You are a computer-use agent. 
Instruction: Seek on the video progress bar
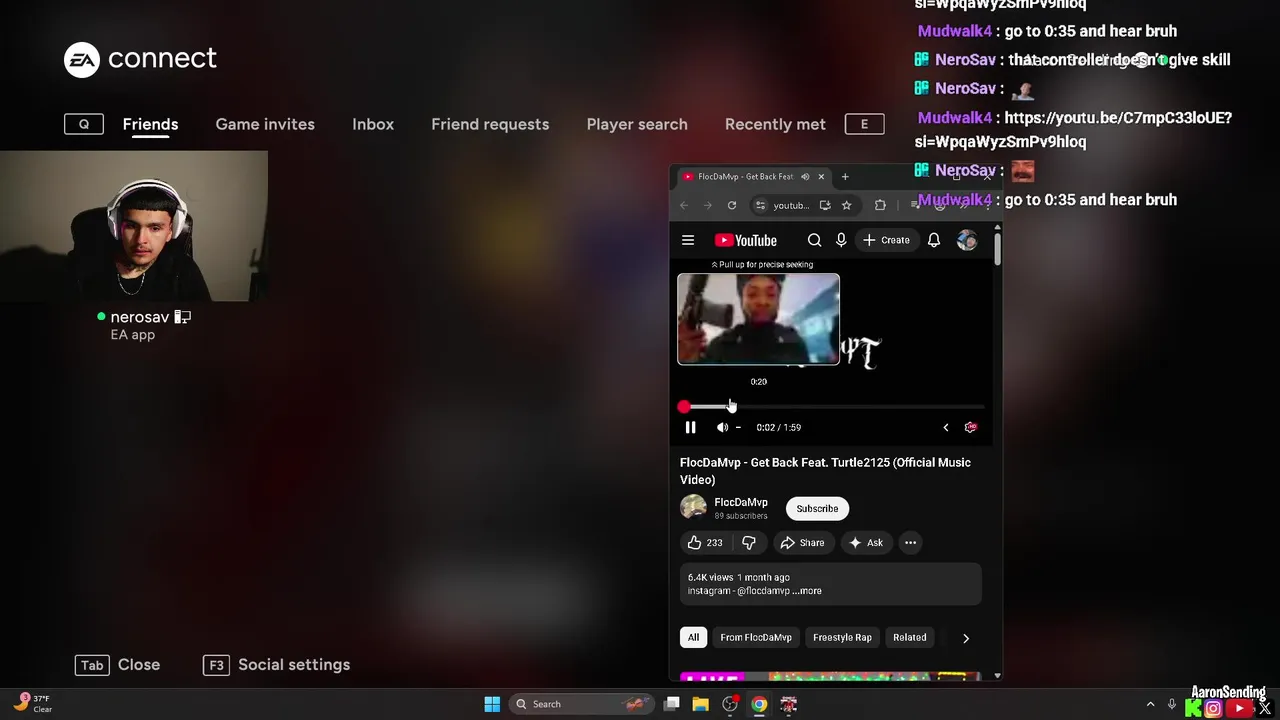(832, 407)
